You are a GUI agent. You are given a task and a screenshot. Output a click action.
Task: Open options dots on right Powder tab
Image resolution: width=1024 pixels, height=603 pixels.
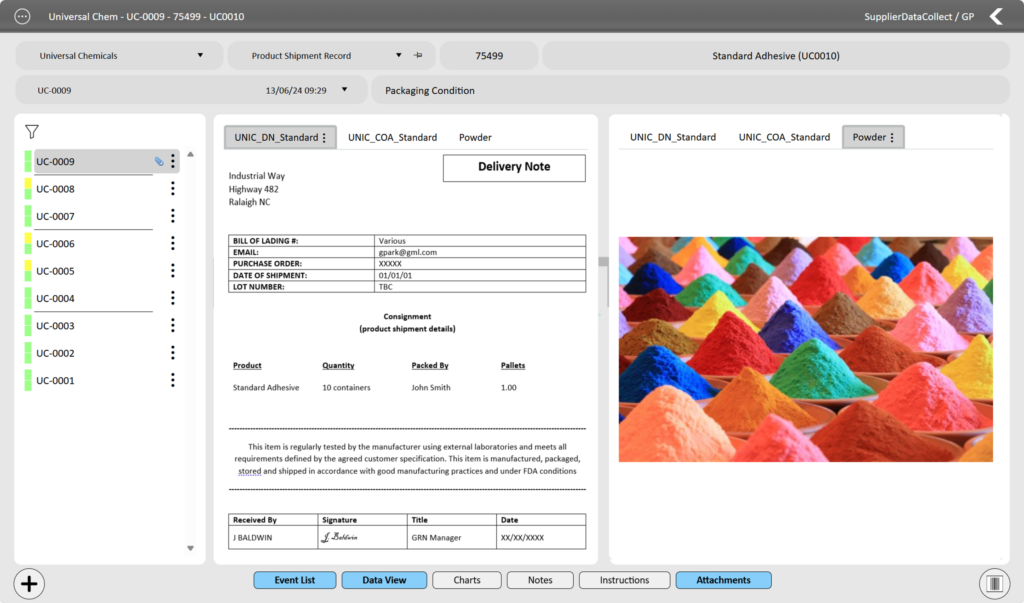tap(892, 137)
